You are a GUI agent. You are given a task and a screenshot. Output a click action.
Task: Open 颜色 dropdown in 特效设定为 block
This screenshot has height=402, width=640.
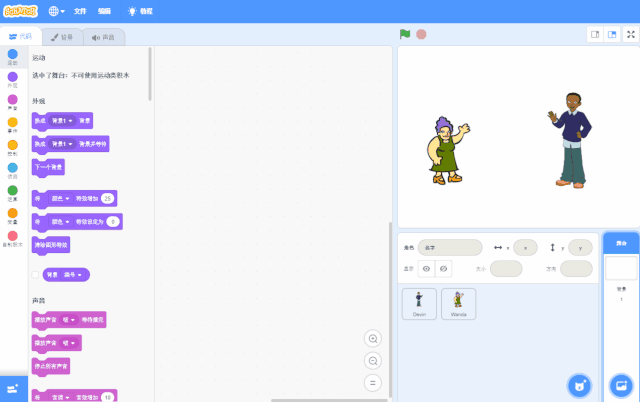point(60,222)
